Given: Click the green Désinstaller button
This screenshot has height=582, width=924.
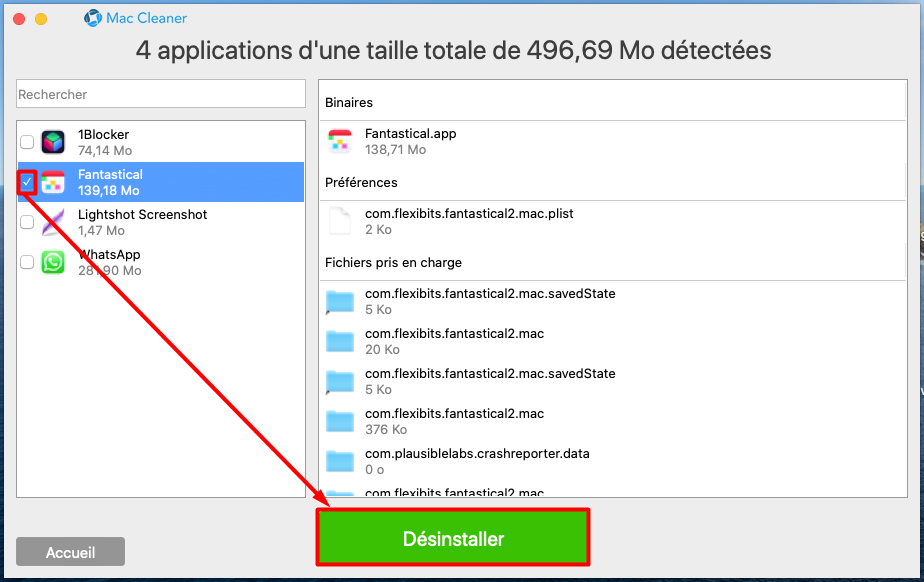Looking at the screenshot, I should point(453,538).
